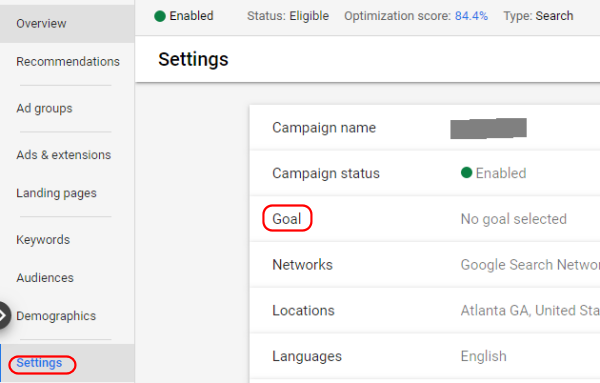Click the Optimization score 84.4% link
Screen dimensions: 600x383
[x=471, y=16]
